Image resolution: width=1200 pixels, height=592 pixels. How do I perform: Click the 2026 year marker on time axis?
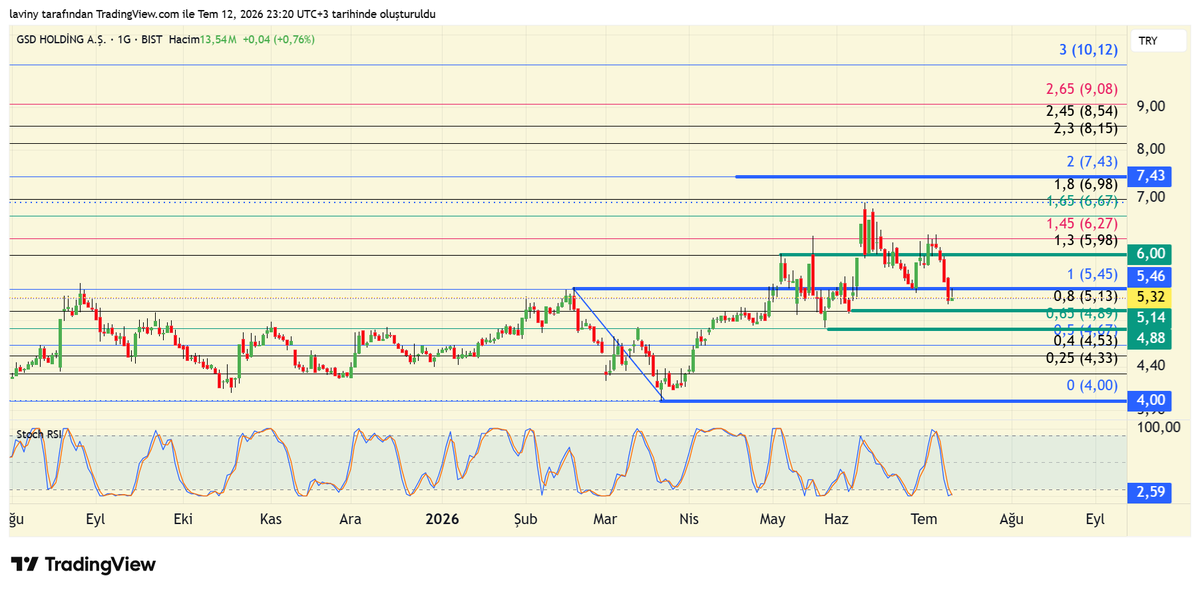[x=441, y=519]
